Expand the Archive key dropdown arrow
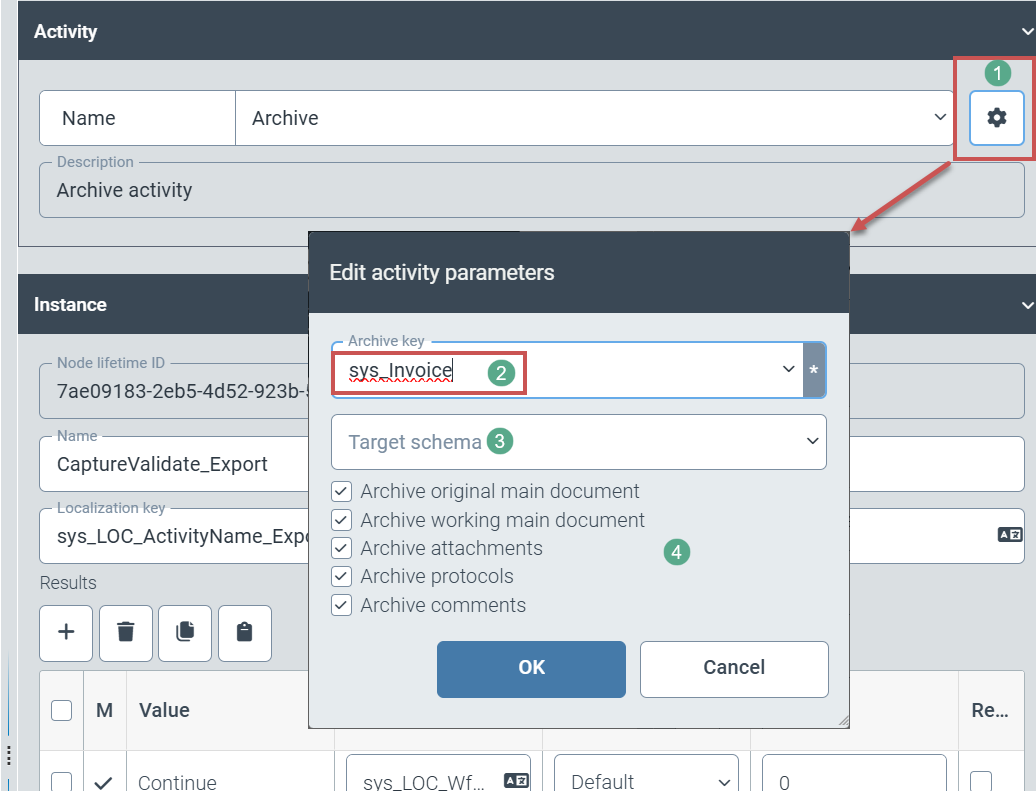The height and width of the screenshot is (791, 1036). pos(788,371)
